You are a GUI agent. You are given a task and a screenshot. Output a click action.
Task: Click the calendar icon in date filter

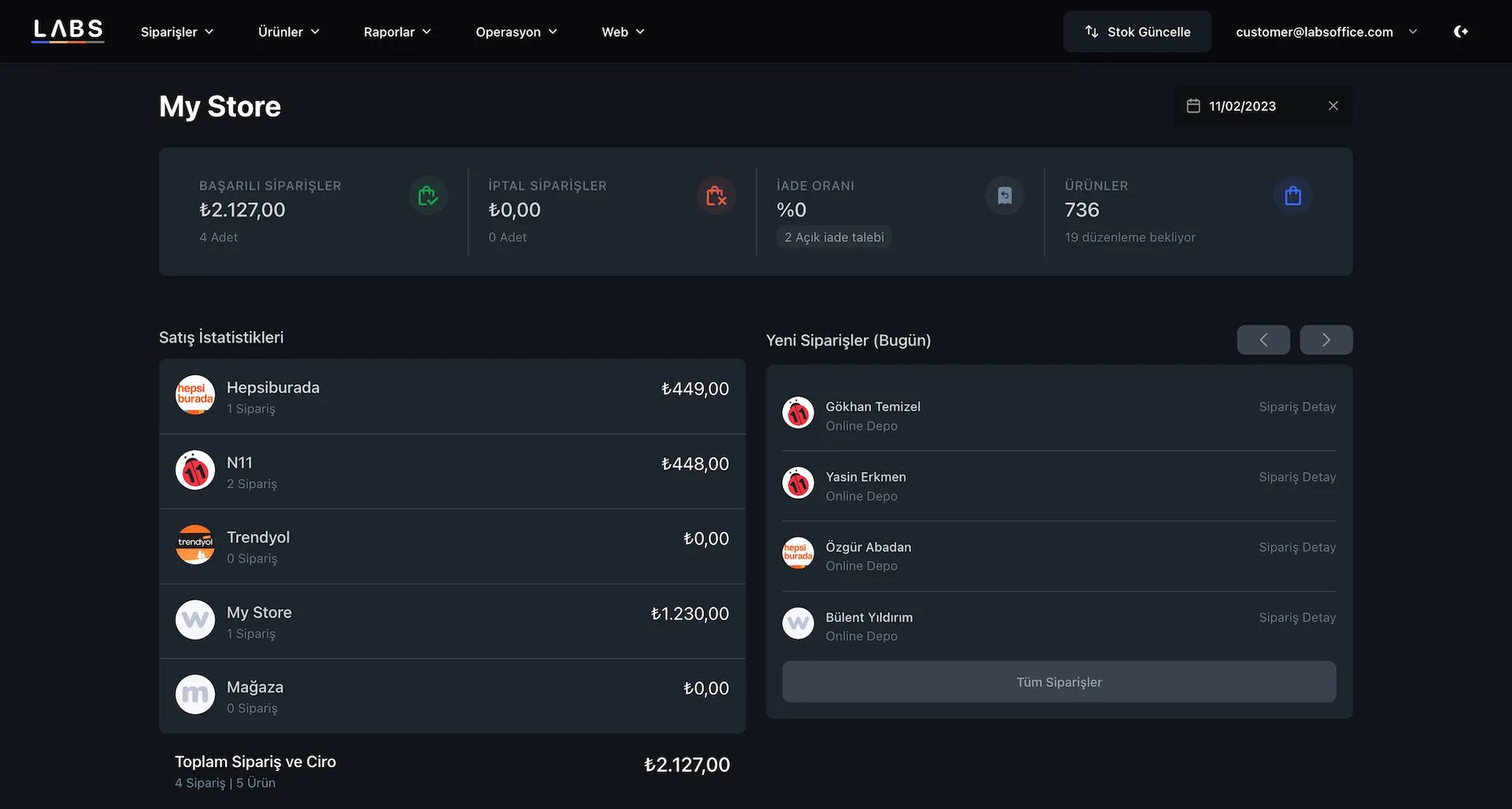click(1194, 105)
